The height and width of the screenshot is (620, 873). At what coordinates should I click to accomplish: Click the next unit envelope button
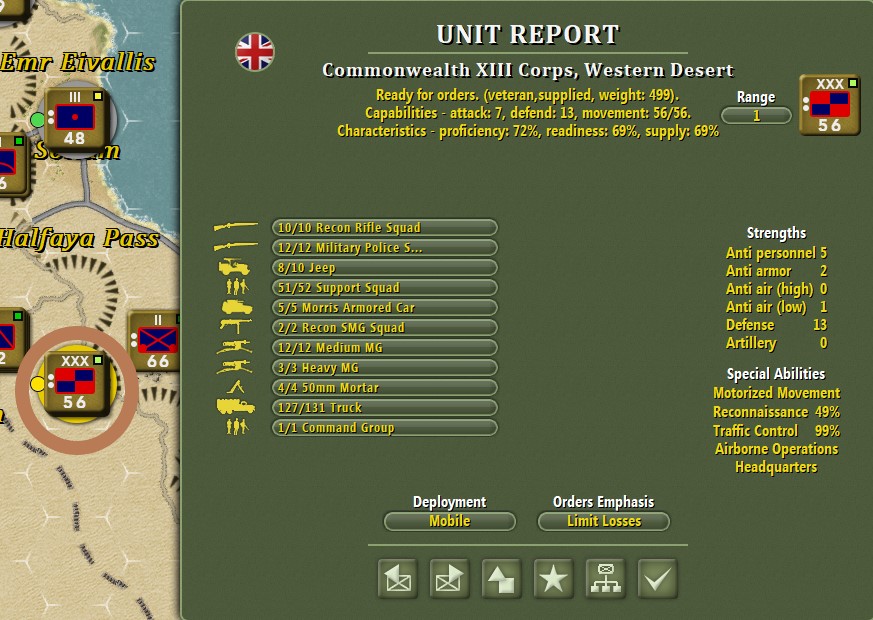point(449,579)
